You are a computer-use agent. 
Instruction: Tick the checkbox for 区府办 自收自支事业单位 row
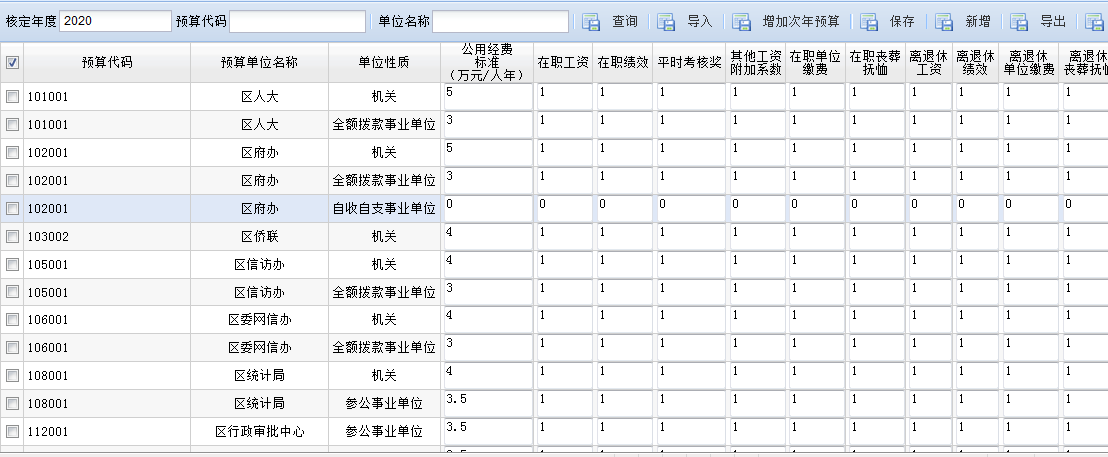(x=13, y=209)
